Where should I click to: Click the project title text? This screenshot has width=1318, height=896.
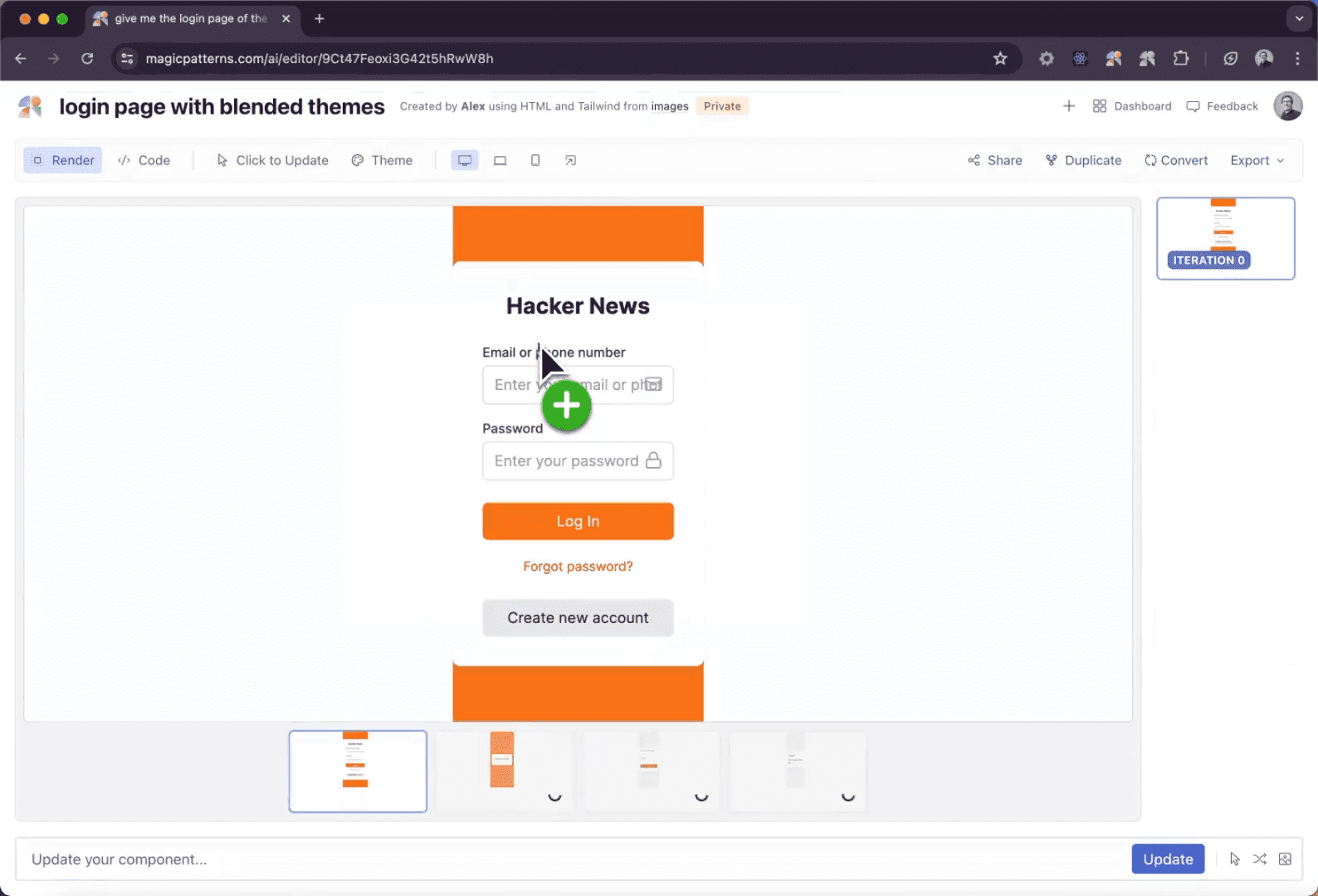tap(222, 107)
